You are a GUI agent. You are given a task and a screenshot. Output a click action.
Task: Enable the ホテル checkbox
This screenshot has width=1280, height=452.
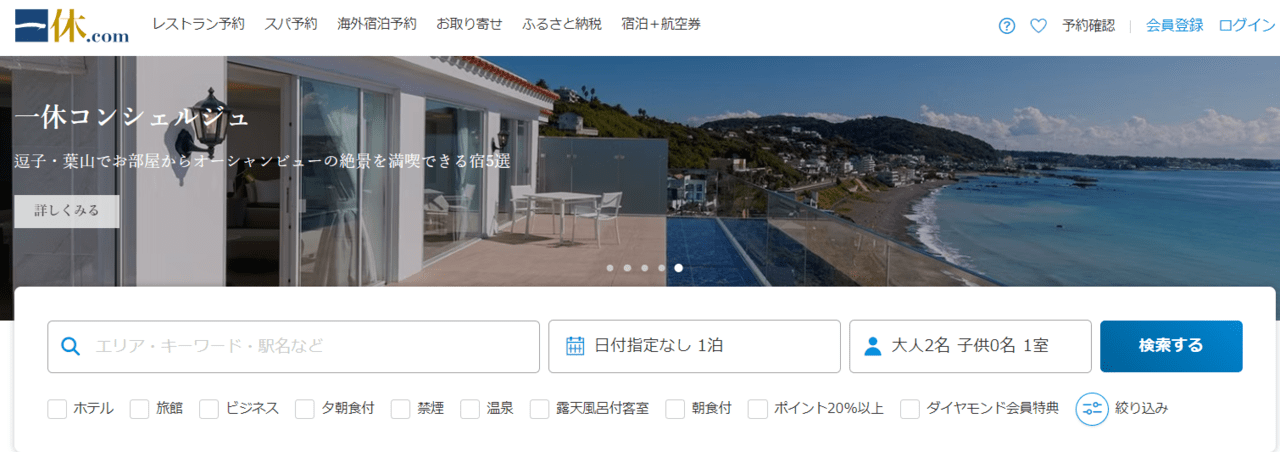tap(57, 408)
